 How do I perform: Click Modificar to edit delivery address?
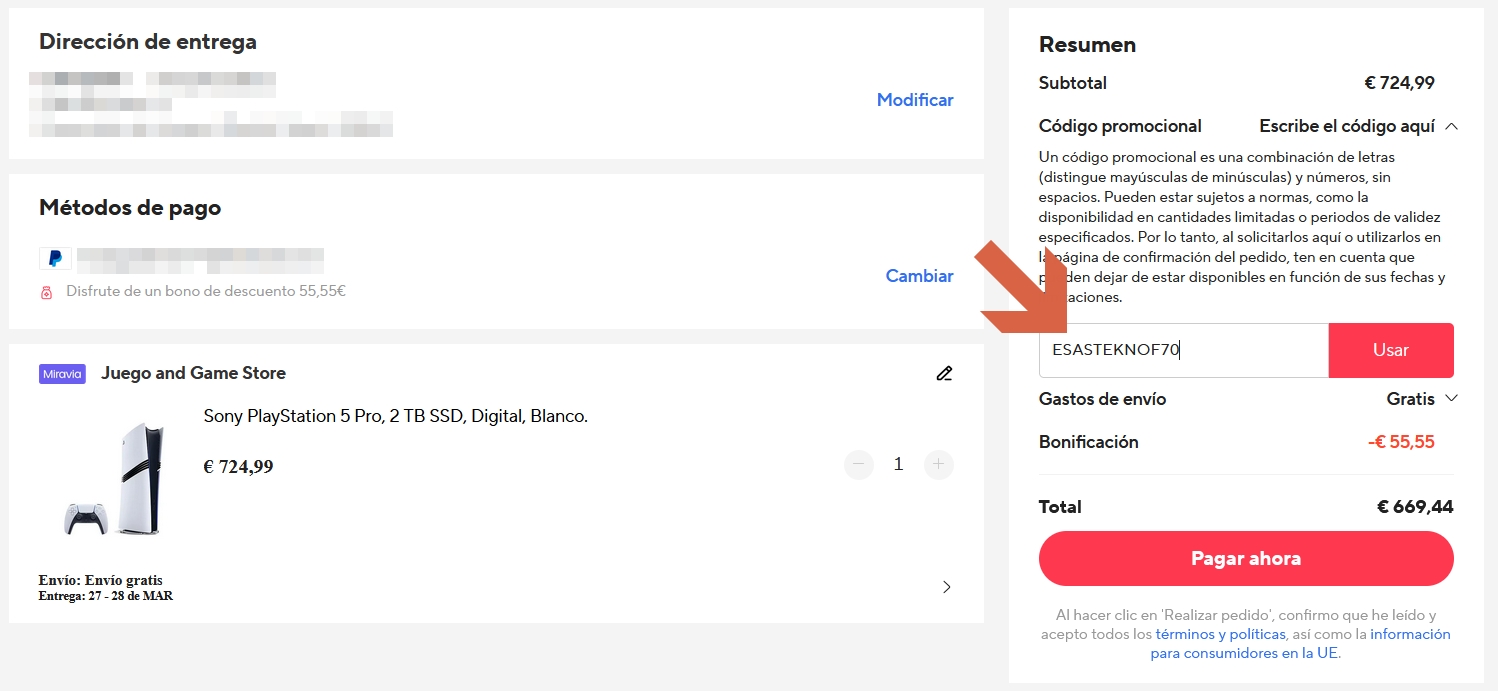(x=915, y=100)
